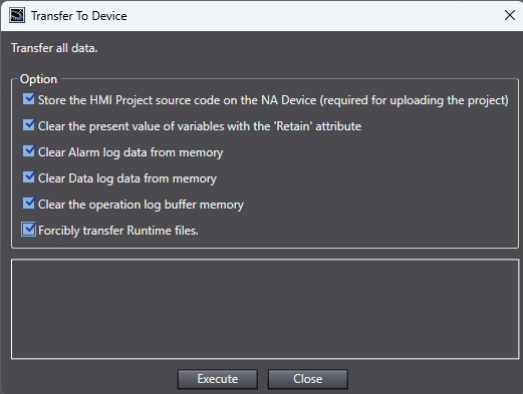Click the 'Transfer all data.' description text
The image size is (523, 394).
click(54, 48)
